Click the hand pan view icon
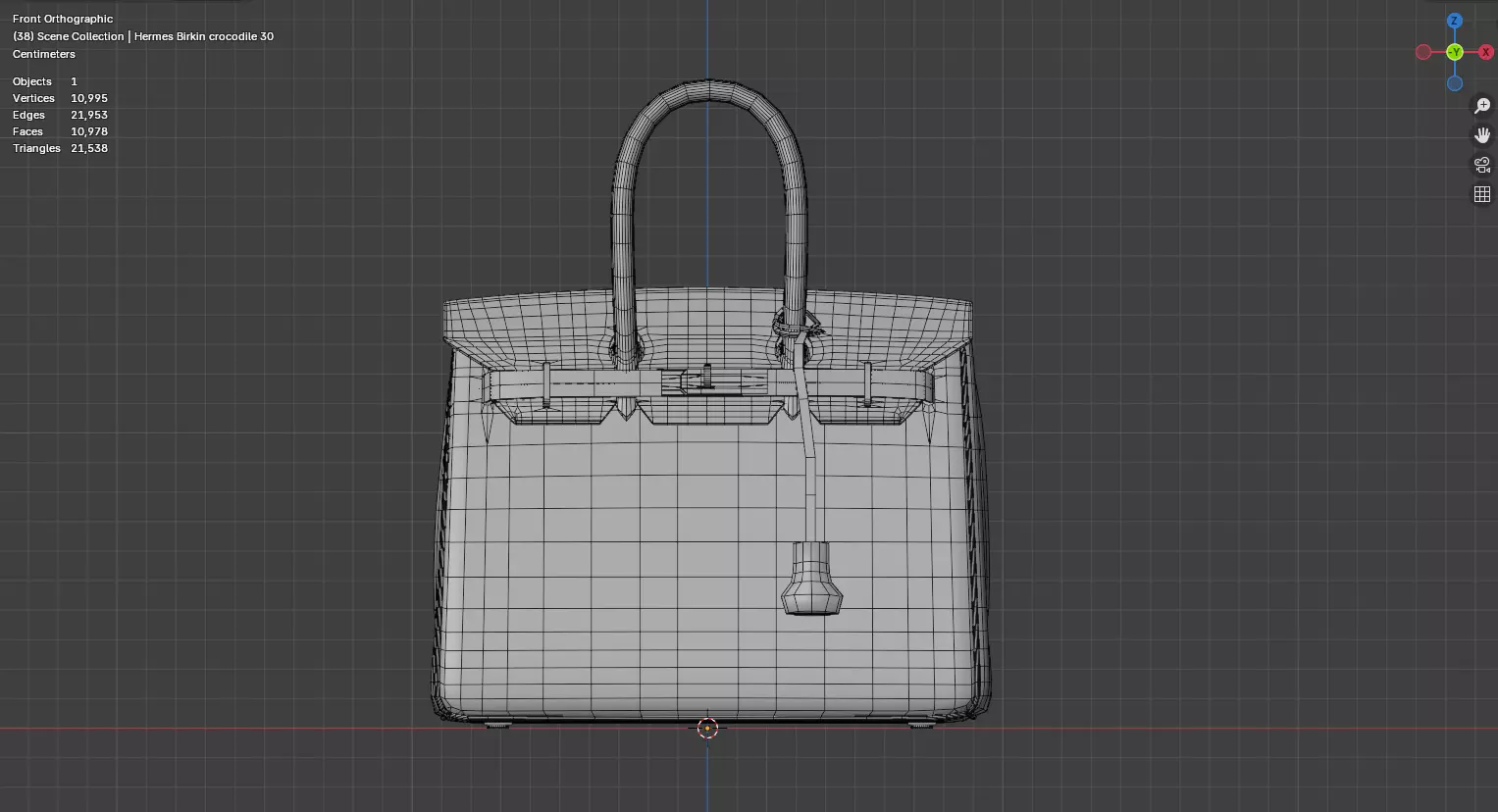 (1482, 135)
